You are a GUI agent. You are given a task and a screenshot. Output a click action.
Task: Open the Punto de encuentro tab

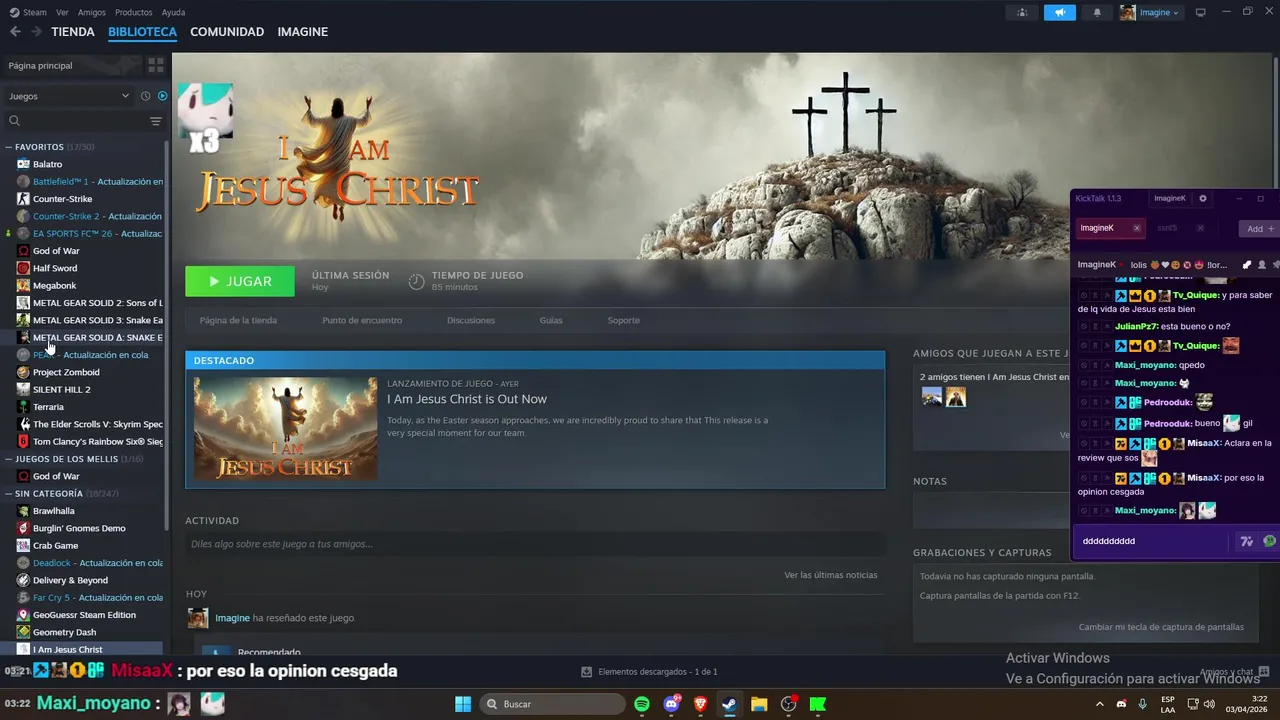[x=362, y=320]
